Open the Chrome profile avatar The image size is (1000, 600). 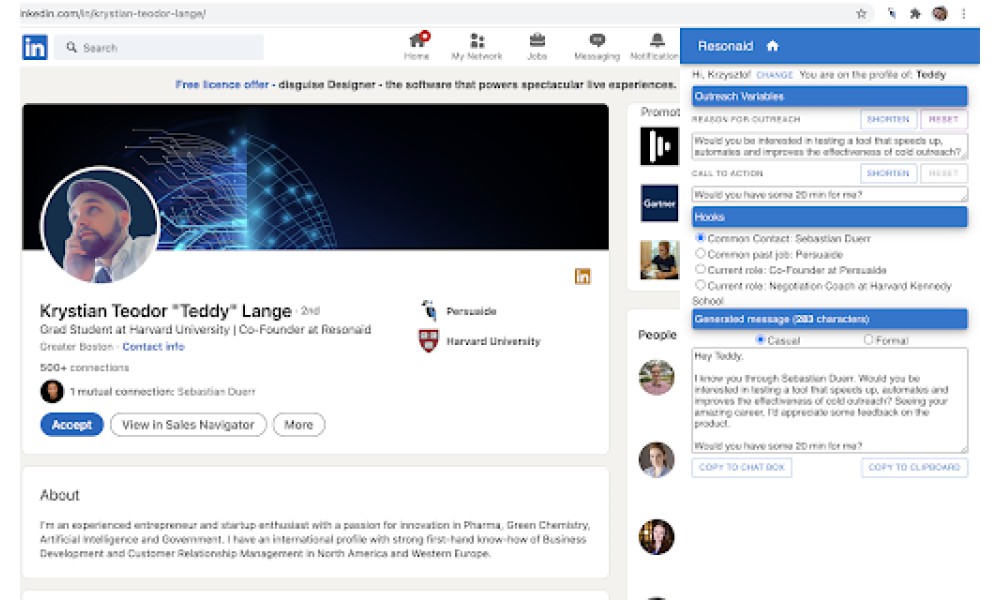click(x=939, y=13)
